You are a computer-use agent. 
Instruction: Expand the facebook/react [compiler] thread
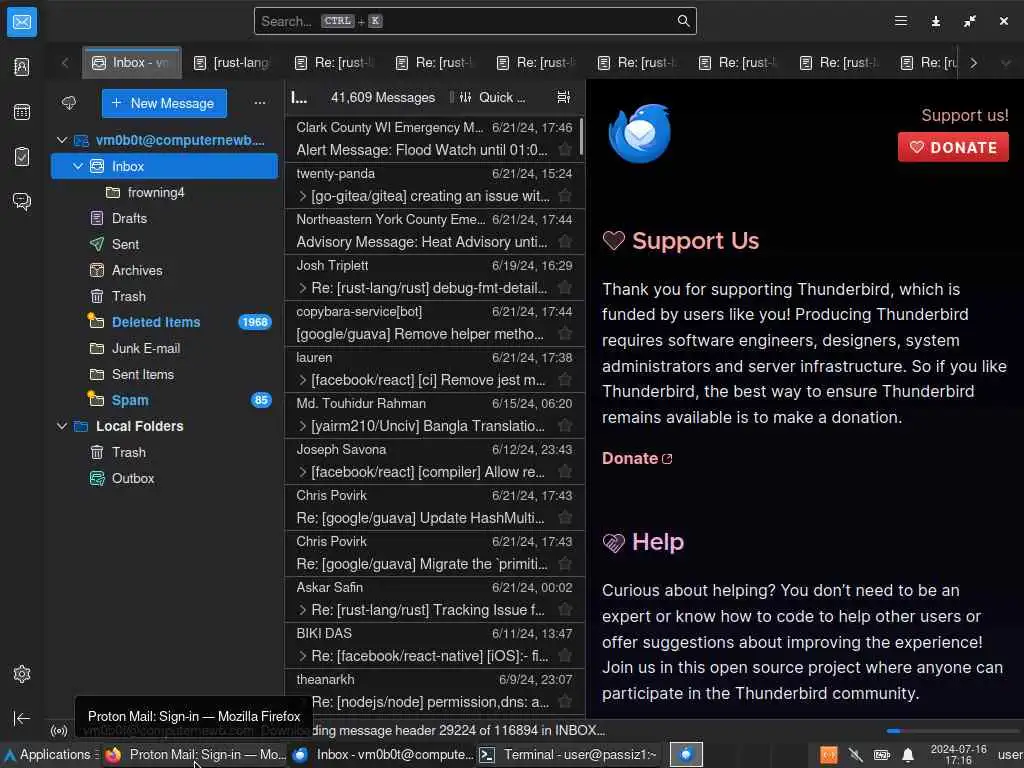[x=302, y=472]
